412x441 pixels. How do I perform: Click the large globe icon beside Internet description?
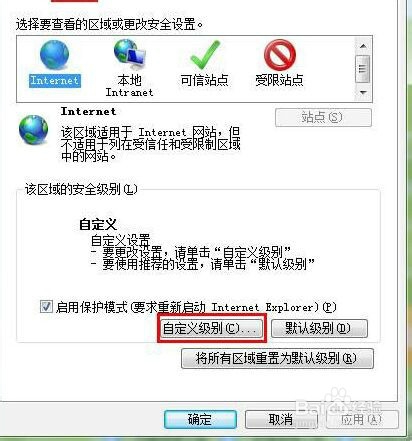[33, 129]
